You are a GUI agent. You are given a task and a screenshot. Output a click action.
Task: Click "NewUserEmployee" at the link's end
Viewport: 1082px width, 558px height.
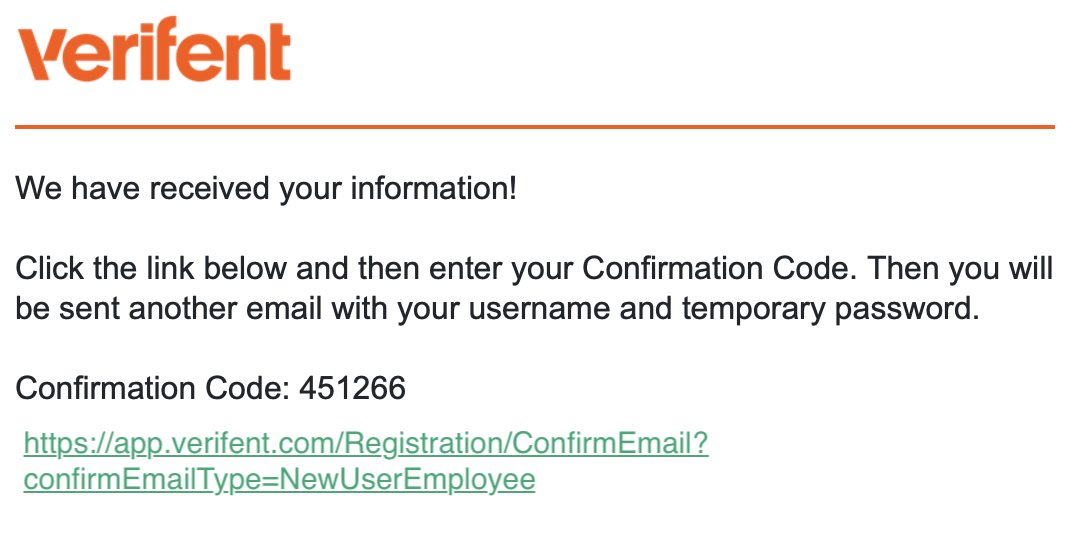(x=407, y=480)
